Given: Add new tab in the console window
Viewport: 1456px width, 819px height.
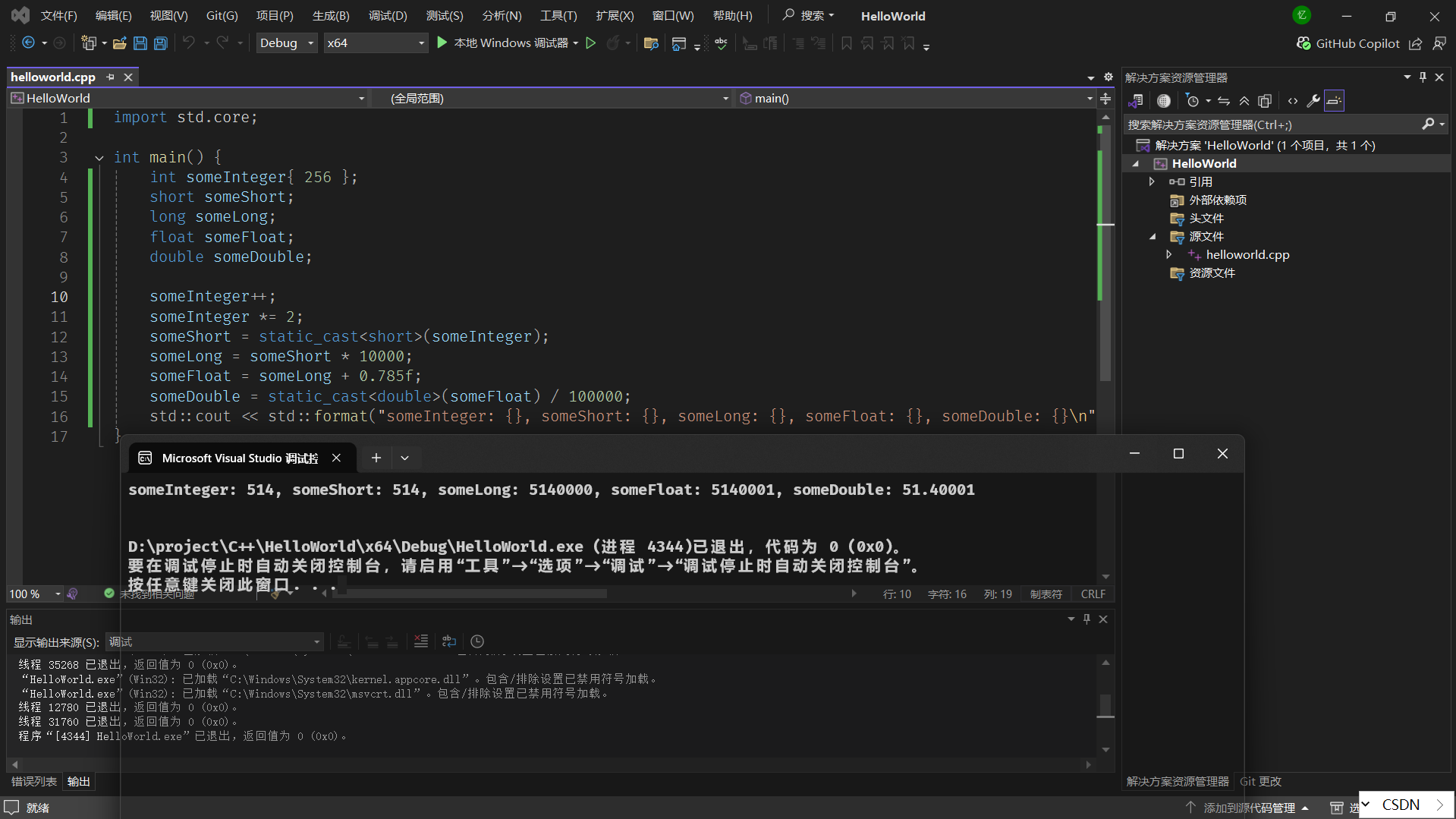Looking at the screenshot, I should coord(376,458).
